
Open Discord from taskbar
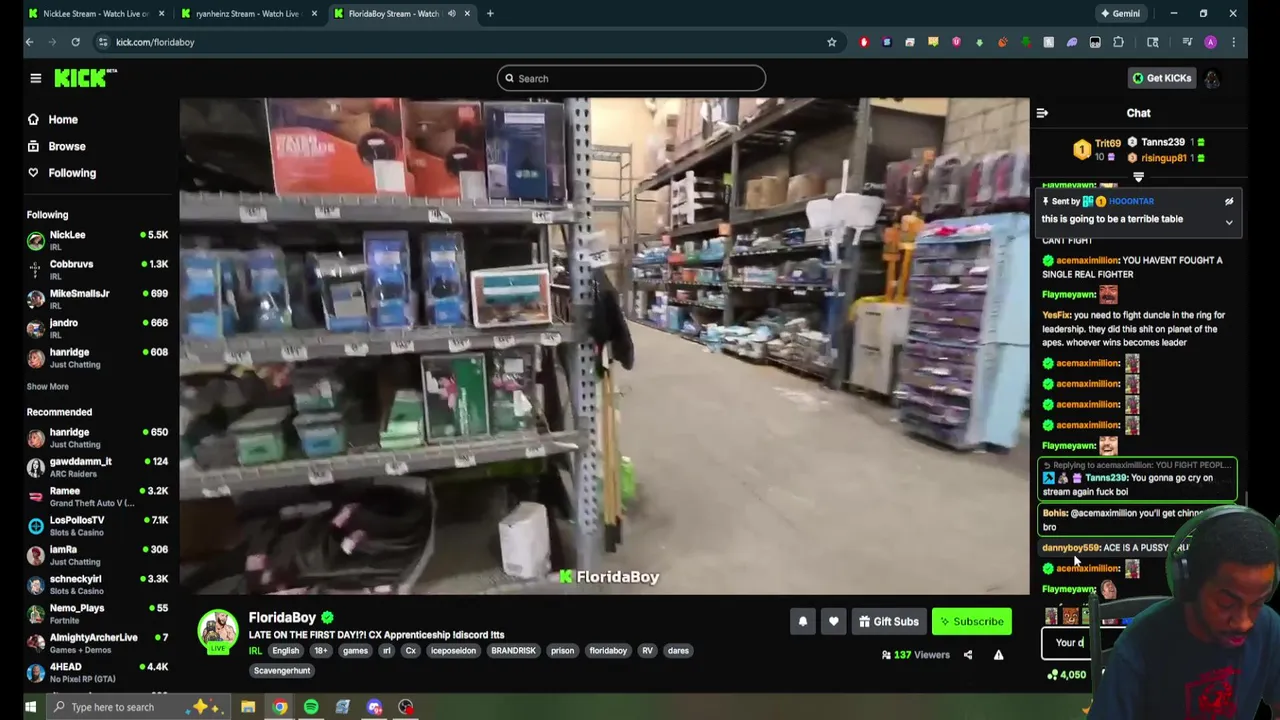coord(374,707)
